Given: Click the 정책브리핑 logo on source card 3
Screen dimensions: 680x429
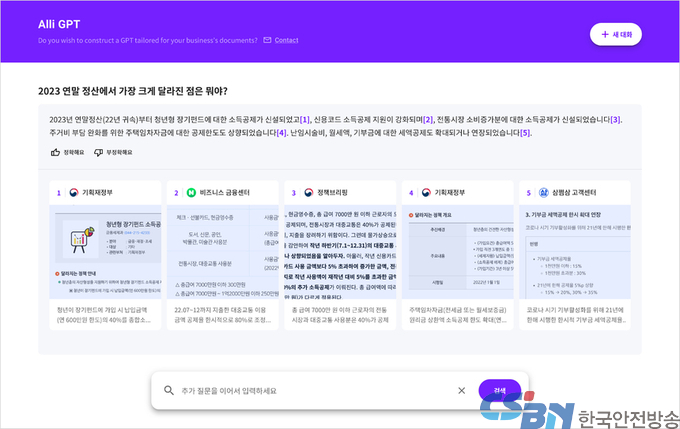Looking at the screenshot, I should tap(309, 192).
